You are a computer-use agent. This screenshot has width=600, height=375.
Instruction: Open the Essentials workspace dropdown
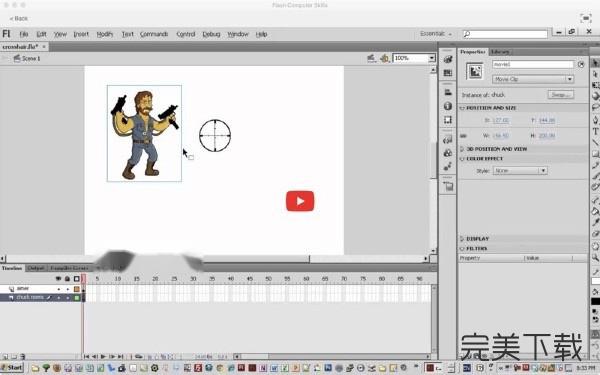pyautogui.click(x=436, y=34)
